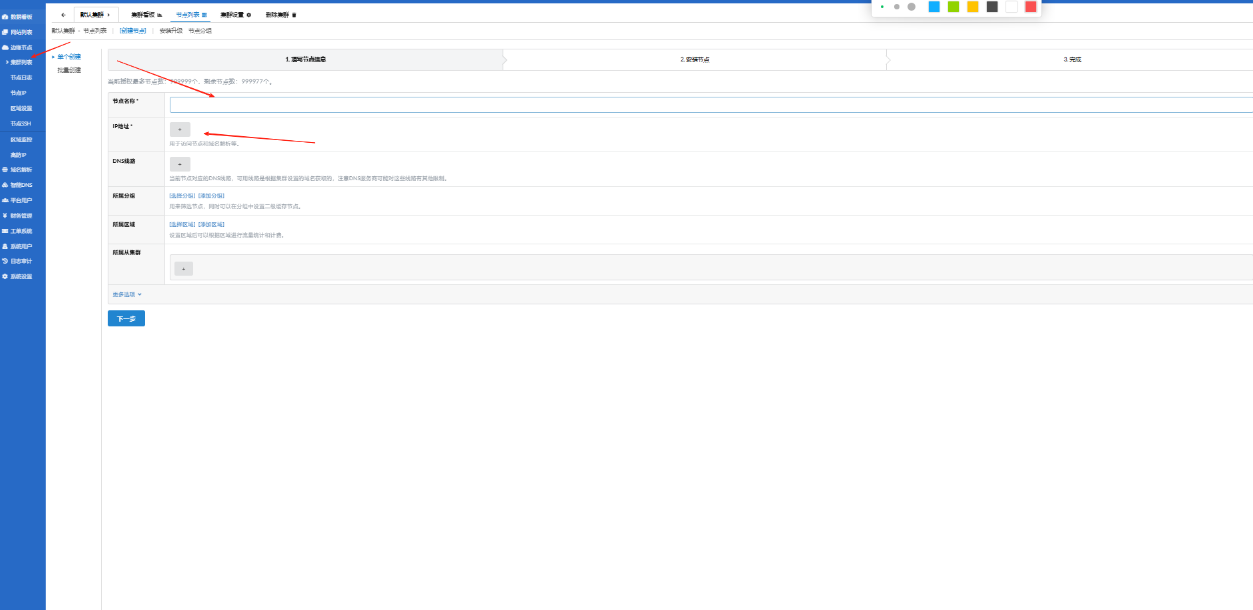Image resolution: width=1253 pixels, height=610 pixels.
Task: Switch to the 集群设置 tab
Action: [x=235, y=15]
